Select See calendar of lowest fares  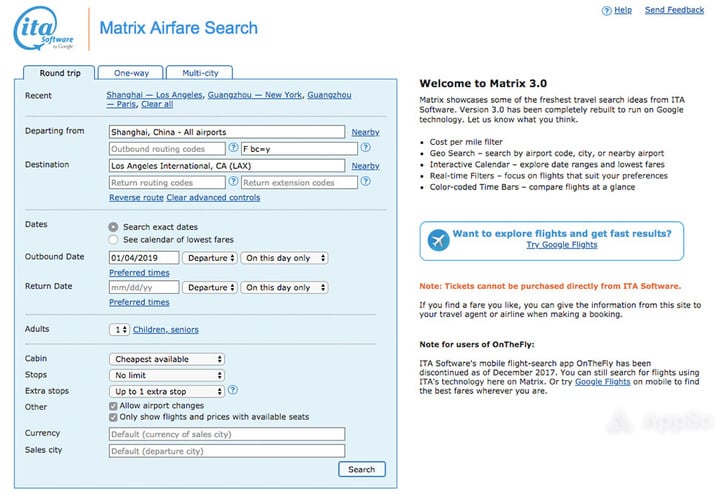pyautogui.click(x=113, y=240)
